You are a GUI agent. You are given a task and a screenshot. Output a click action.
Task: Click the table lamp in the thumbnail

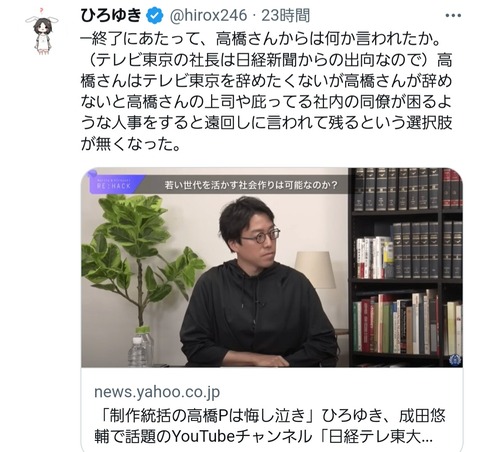coord(315,271)
